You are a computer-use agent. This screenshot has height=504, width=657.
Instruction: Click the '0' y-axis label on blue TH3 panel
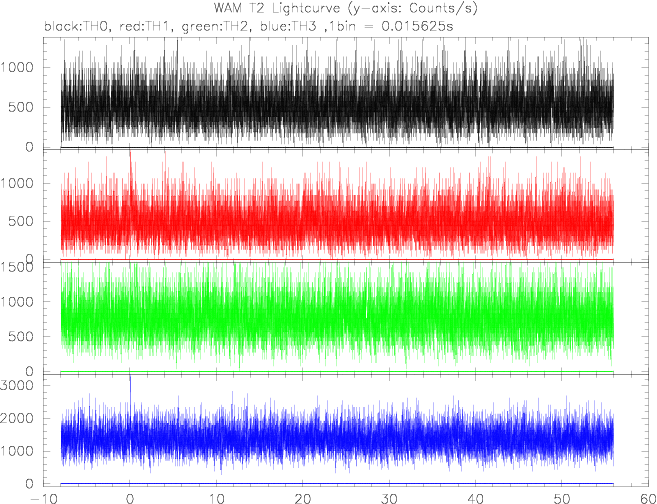29,483
